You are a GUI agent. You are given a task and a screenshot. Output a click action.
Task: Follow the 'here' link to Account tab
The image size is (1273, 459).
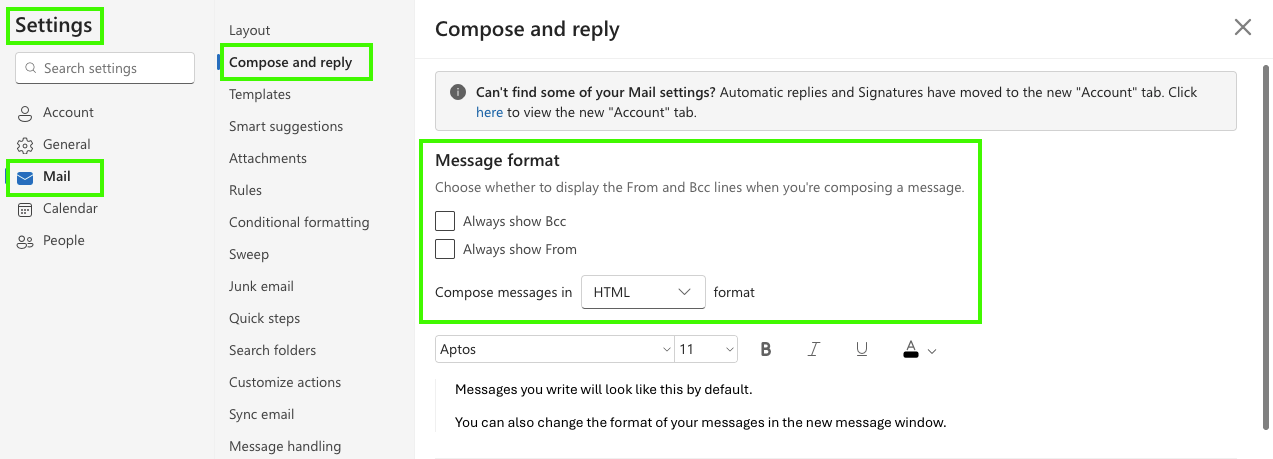(x=489, y=112)
